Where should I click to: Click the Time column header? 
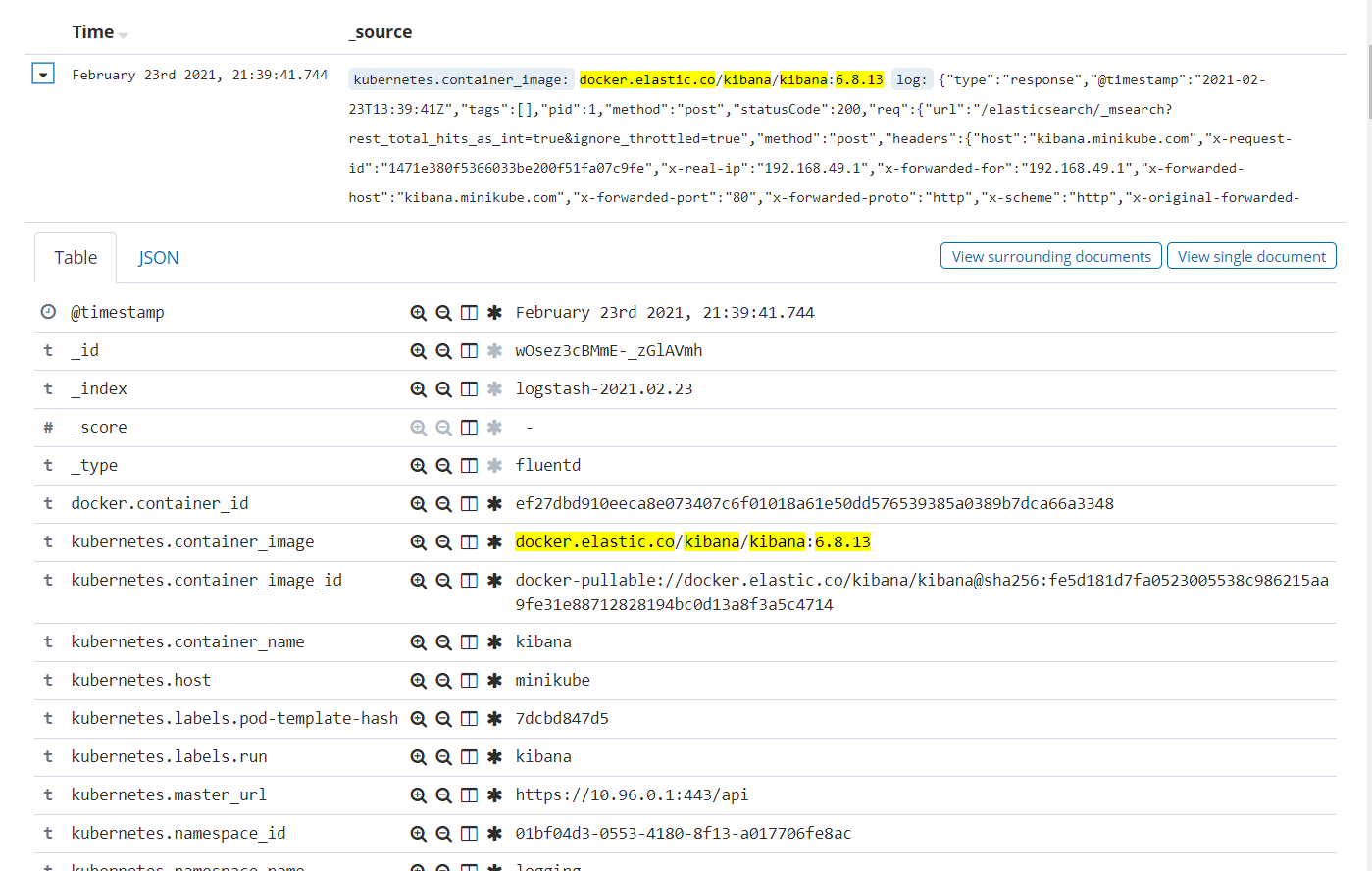pyautogui.click(x=93, y=32)
